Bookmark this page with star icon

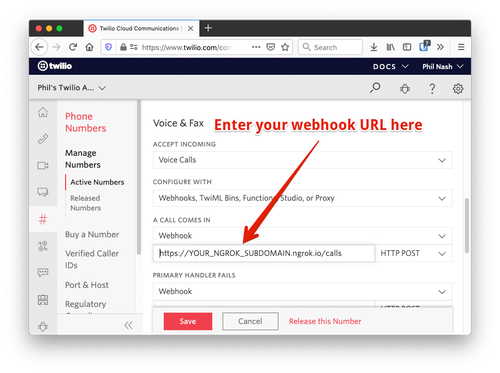coord(285,47)
